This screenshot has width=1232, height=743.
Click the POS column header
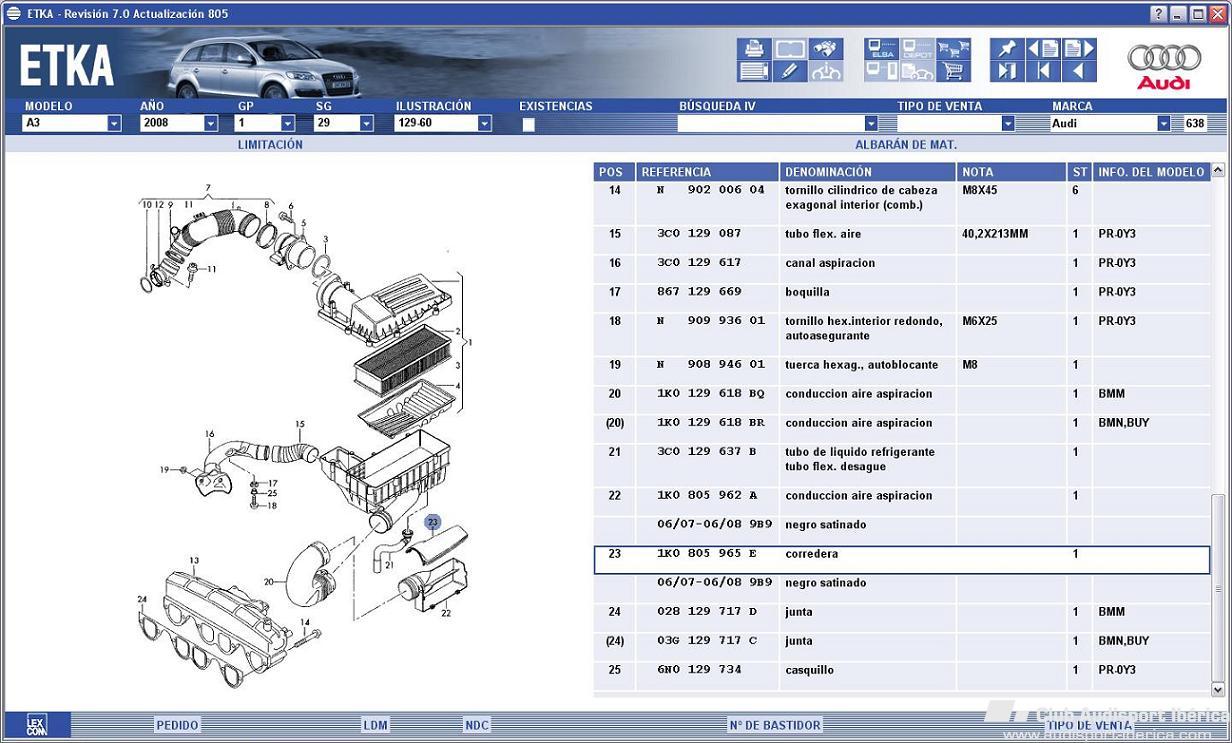(614, 172)
